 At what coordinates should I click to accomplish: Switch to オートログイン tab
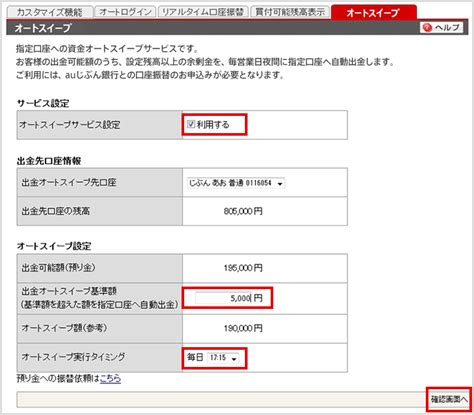[125, 12]
